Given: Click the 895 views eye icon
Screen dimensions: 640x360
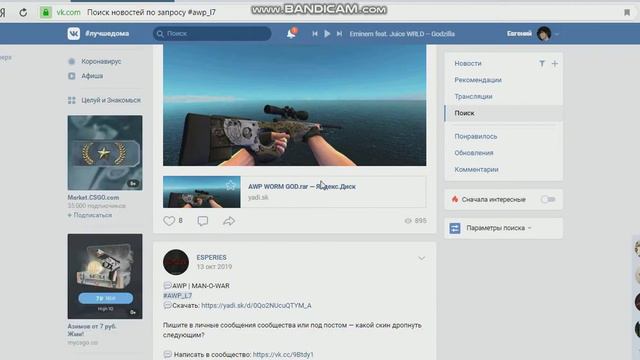Looking at the screenshot, I should [x=408, y=221].
